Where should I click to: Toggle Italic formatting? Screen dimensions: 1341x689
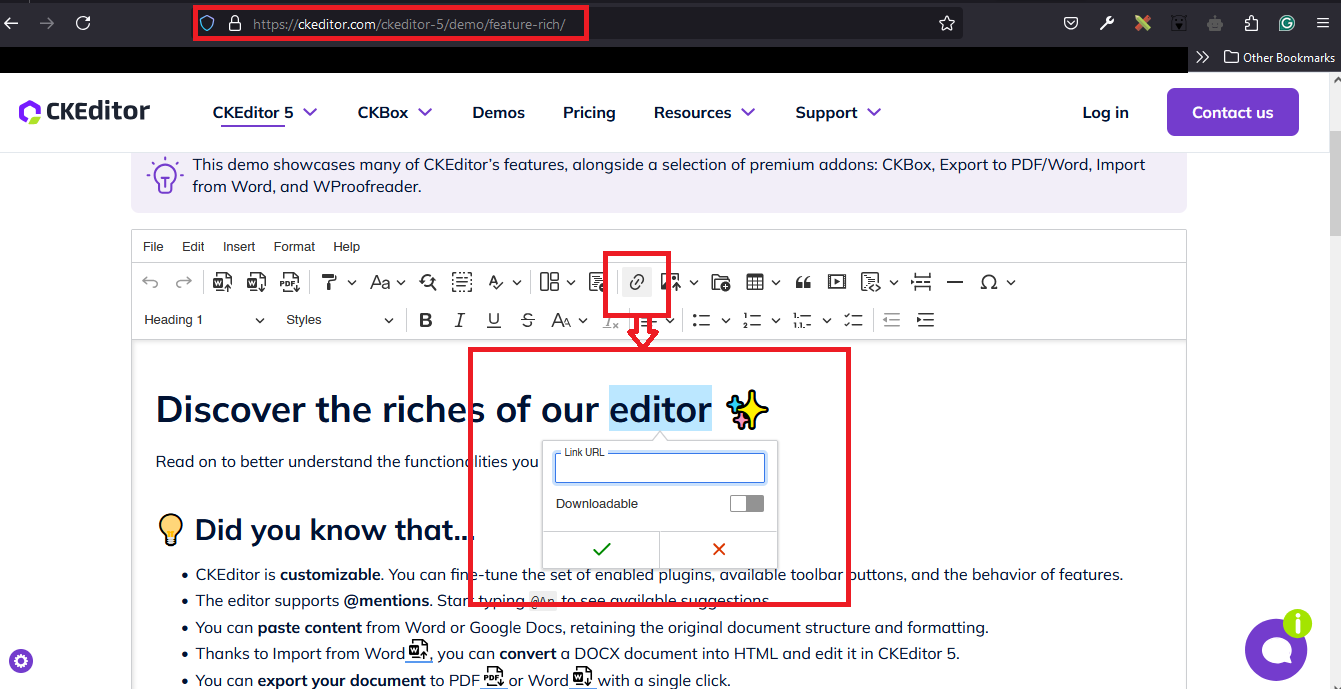[460, 320]
